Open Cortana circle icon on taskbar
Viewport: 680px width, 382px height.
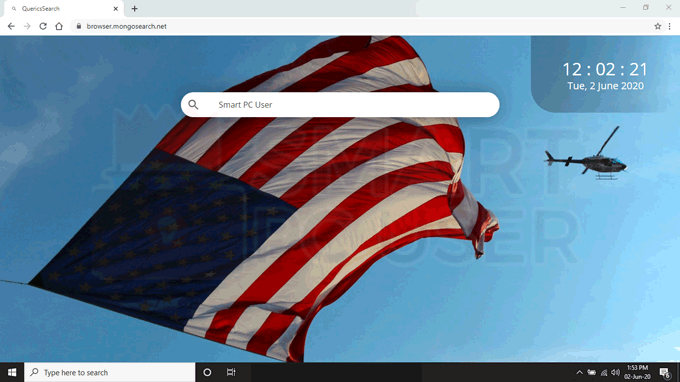coord(207,372)
